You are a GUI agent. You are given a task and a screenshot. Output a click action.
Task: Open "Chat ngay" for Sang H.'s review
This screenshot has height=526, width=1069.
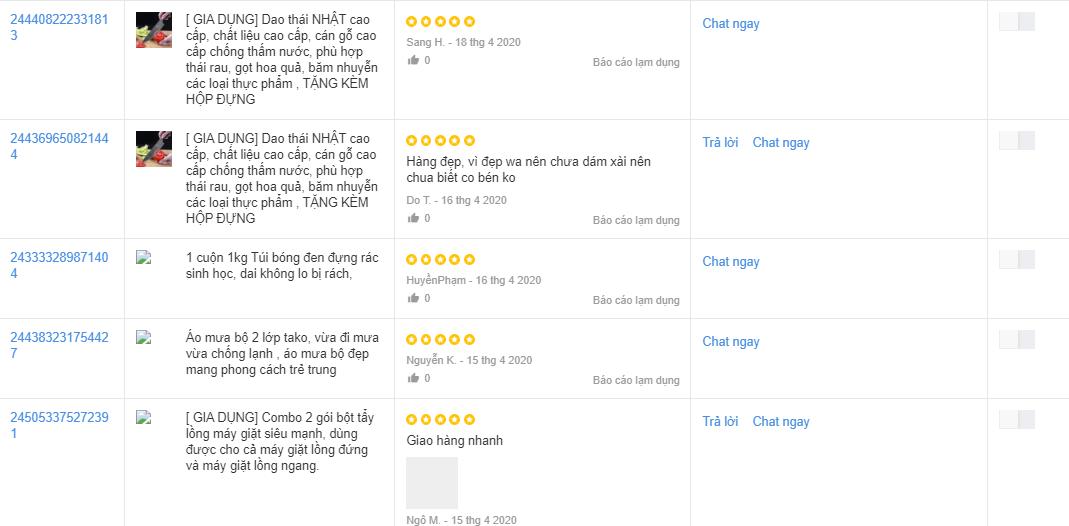(730, 23)
